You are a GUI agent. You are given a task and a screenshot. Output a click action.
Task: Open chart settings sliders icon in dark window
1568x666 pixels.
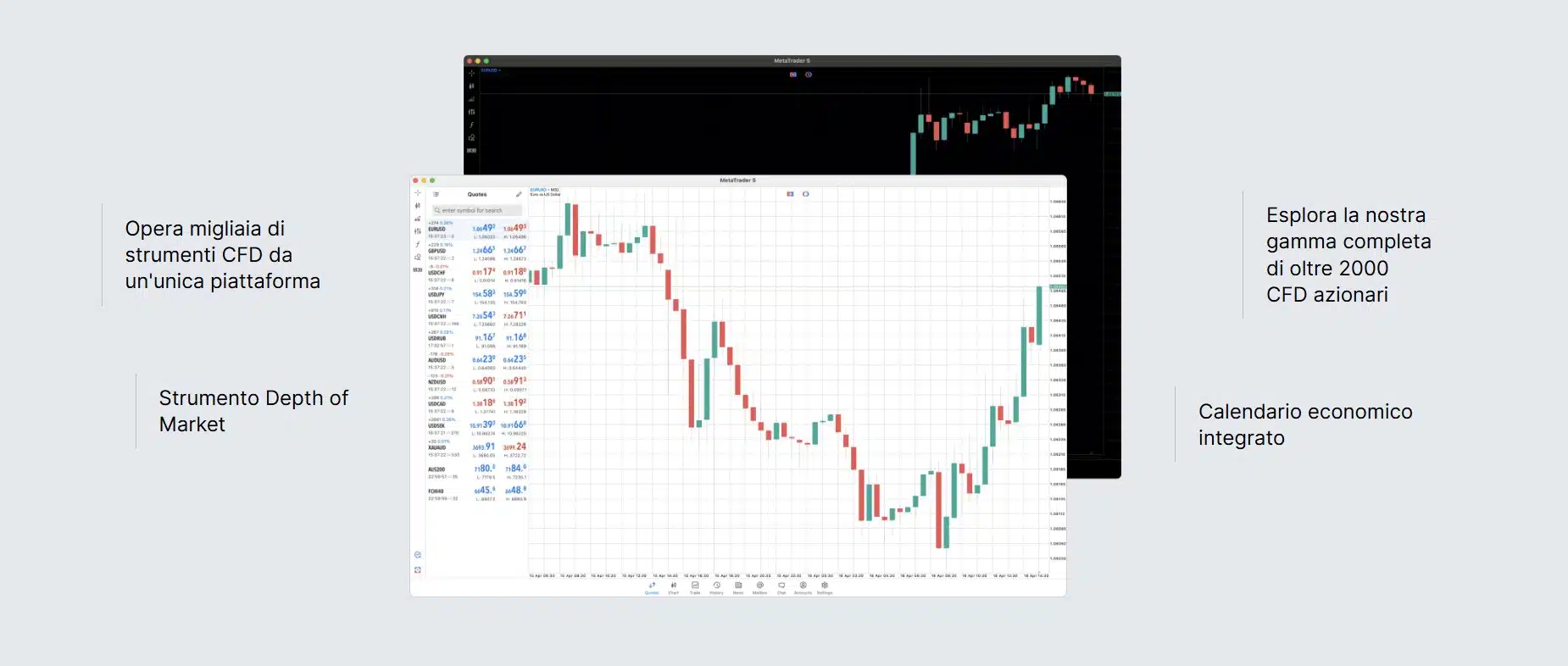coord(471,112)
